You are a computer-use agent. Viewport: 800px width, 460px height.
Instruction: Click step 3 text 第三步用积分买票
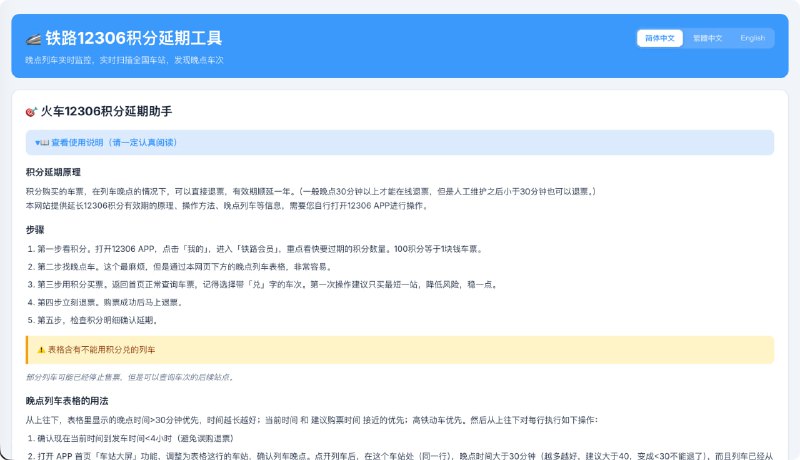(x=268, y=285)
